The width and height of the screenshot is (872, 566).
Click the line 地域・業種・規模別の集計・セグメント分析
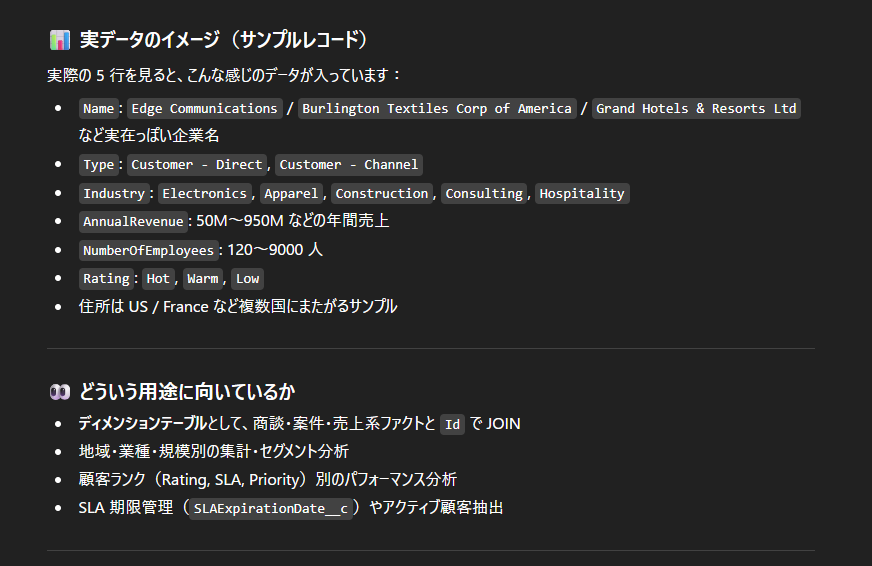214,451
